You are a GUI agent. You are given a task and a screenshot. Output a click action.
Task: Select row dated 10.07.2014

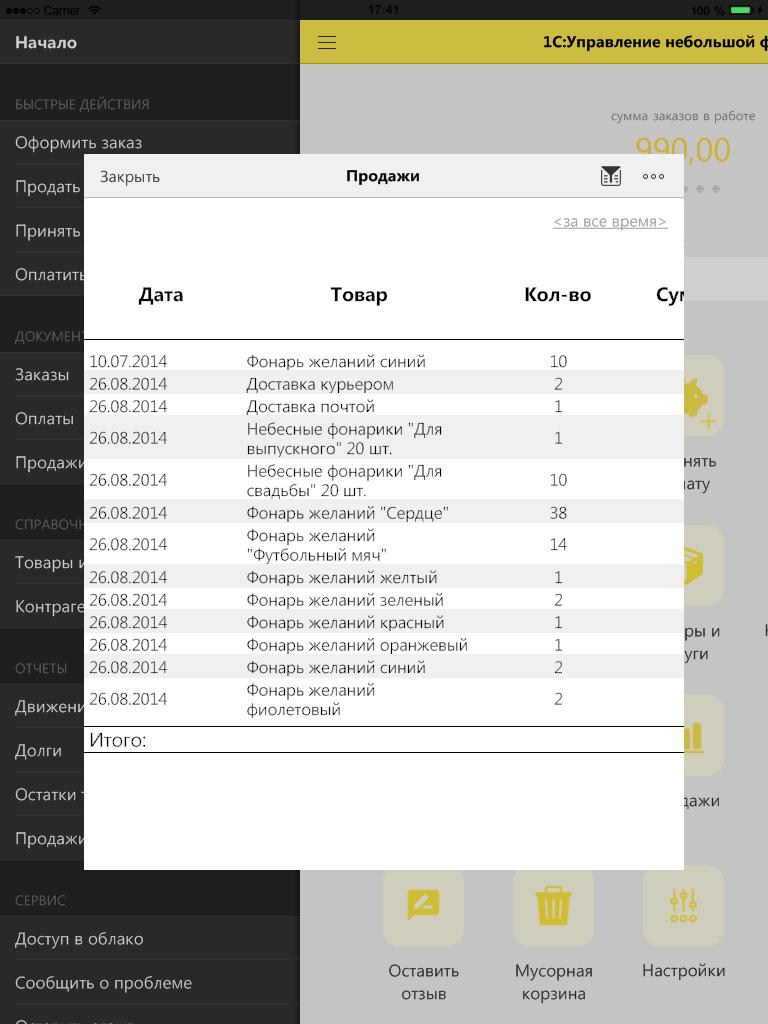[x=384, y=361]
